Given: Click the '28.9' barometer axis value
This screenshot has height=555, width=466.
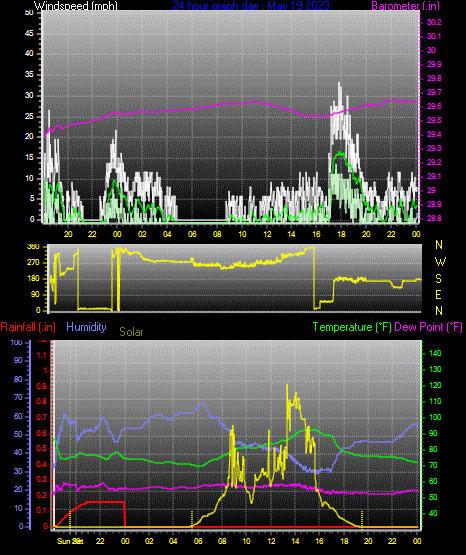Looking at the screenshot, I should (434, 205).
